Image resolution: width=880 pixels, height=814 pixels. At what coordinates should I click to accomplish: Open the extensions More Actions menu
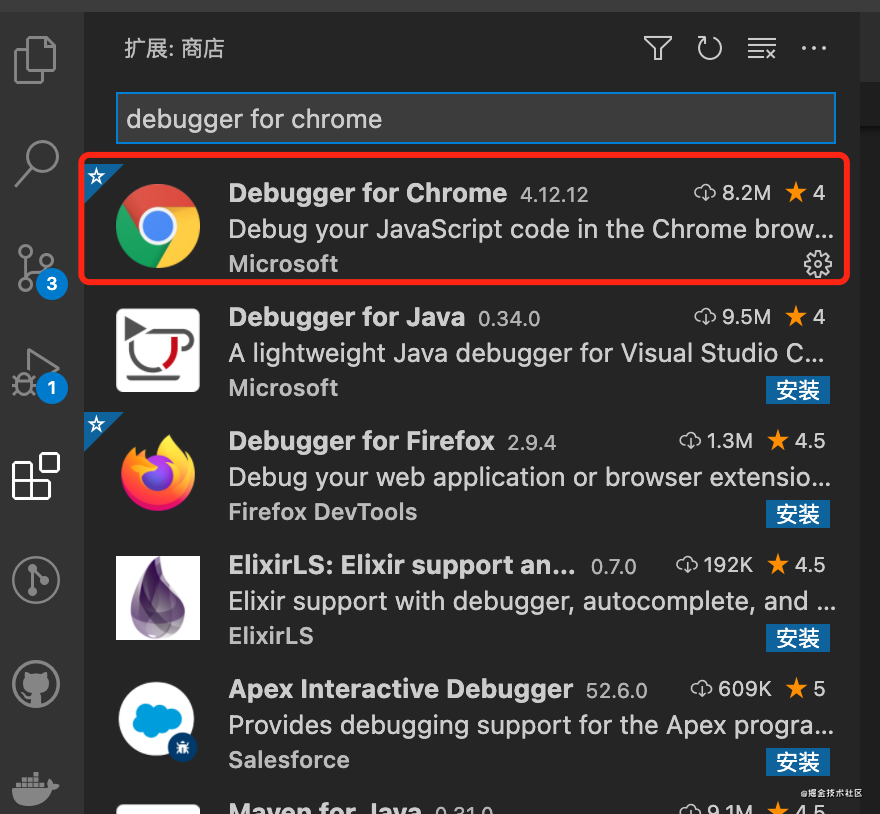814,48
